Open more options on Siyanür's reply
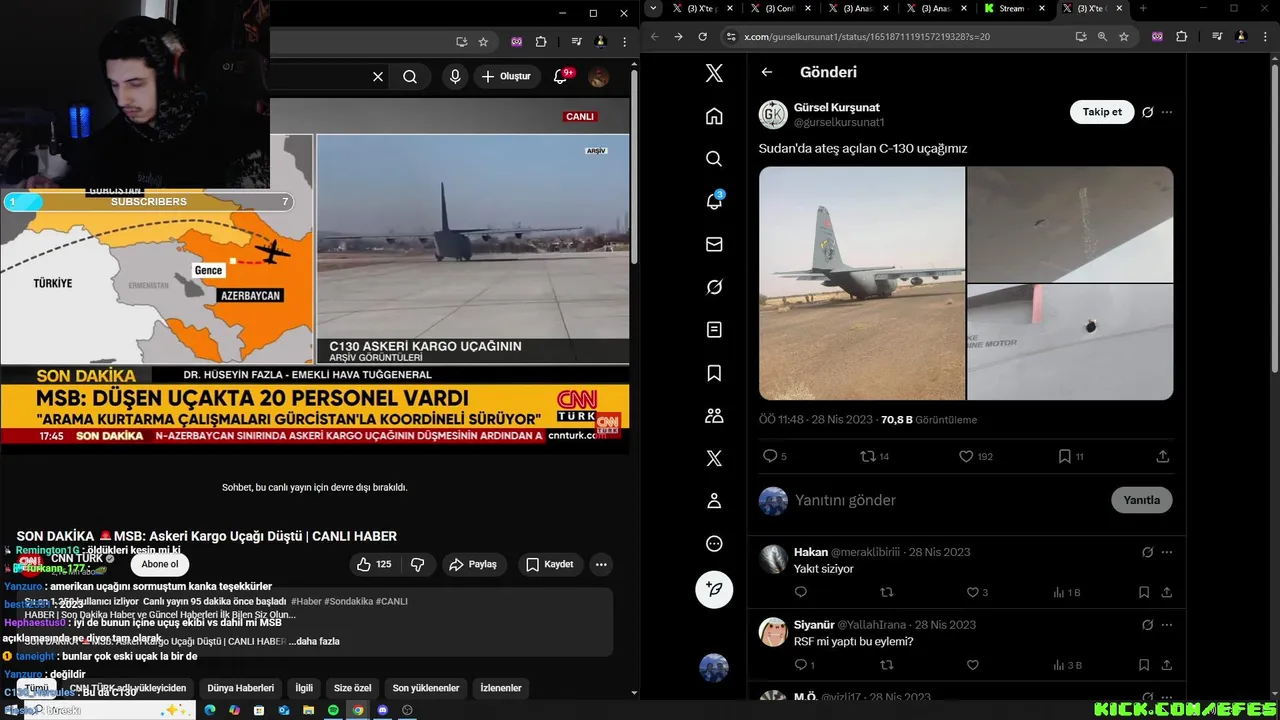The height and width of the screenshot is (720, 1280). [1167, 624]
